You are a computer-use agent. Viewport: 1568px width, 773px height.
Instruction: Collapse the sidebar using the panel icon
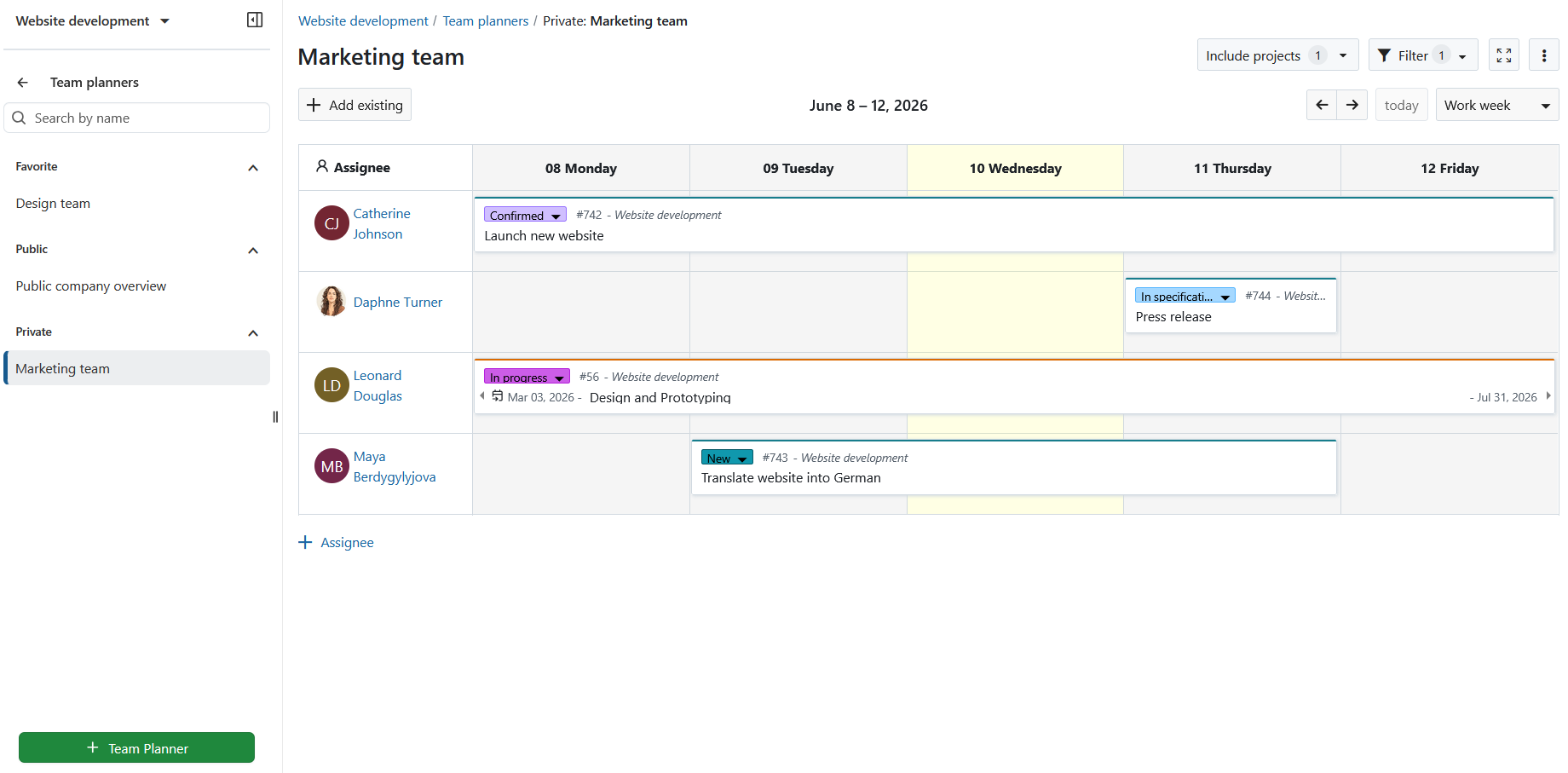255,20
